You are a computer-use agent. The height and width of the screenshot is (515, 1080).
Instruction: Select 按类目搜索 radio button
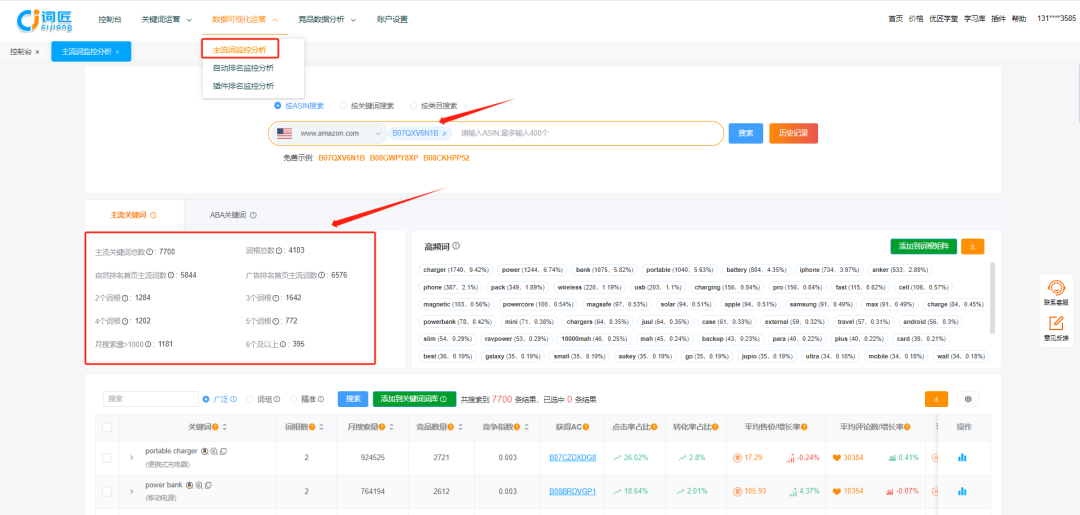point(413,106)
